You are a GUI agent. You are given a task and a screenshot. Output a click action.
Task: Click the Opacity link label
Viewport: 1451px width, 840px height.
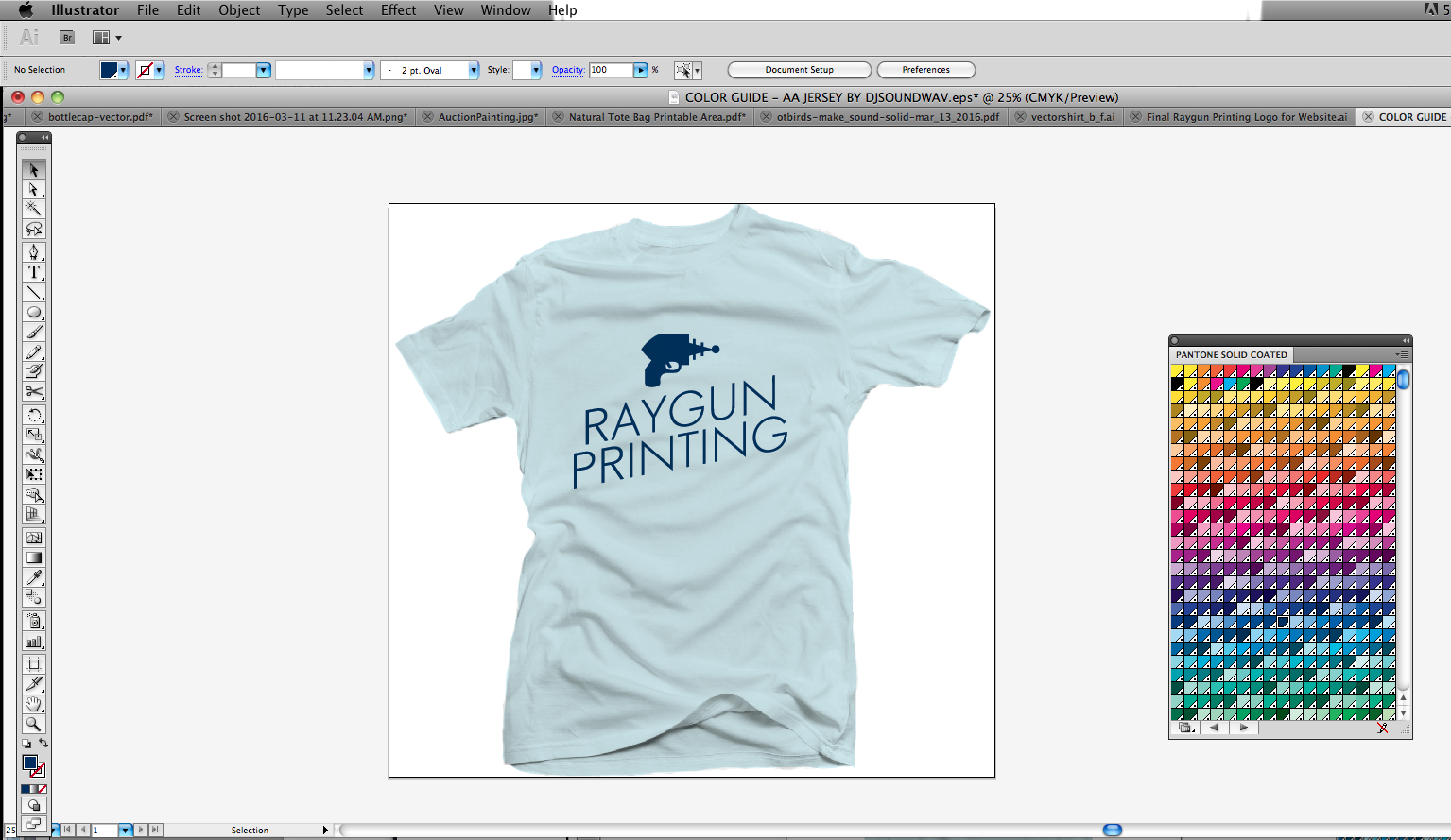(568, 70)
